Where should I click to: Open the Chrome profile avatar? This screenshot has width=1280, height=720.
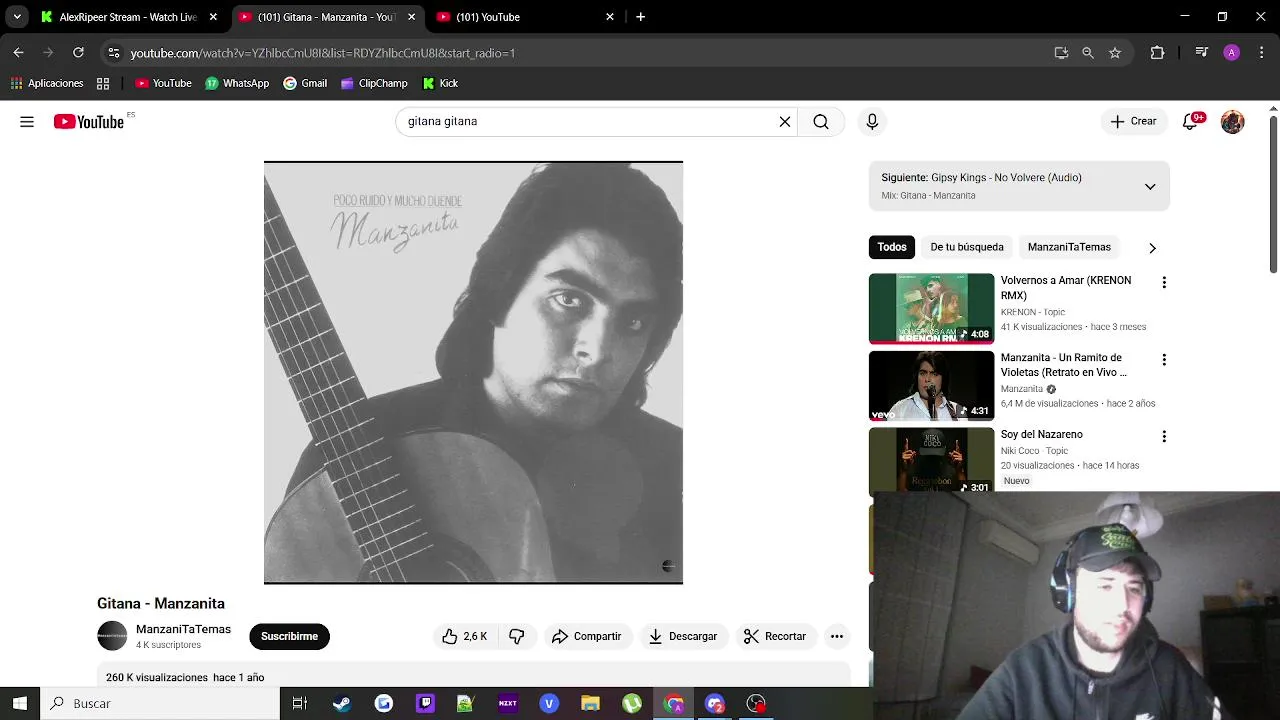(x=1232, y=53)
